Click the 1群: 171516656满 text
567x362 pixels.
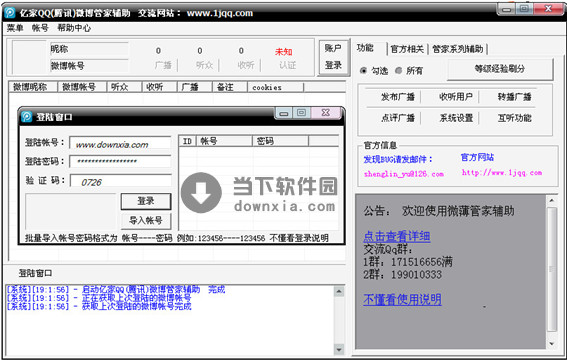[x=408, y=262]
